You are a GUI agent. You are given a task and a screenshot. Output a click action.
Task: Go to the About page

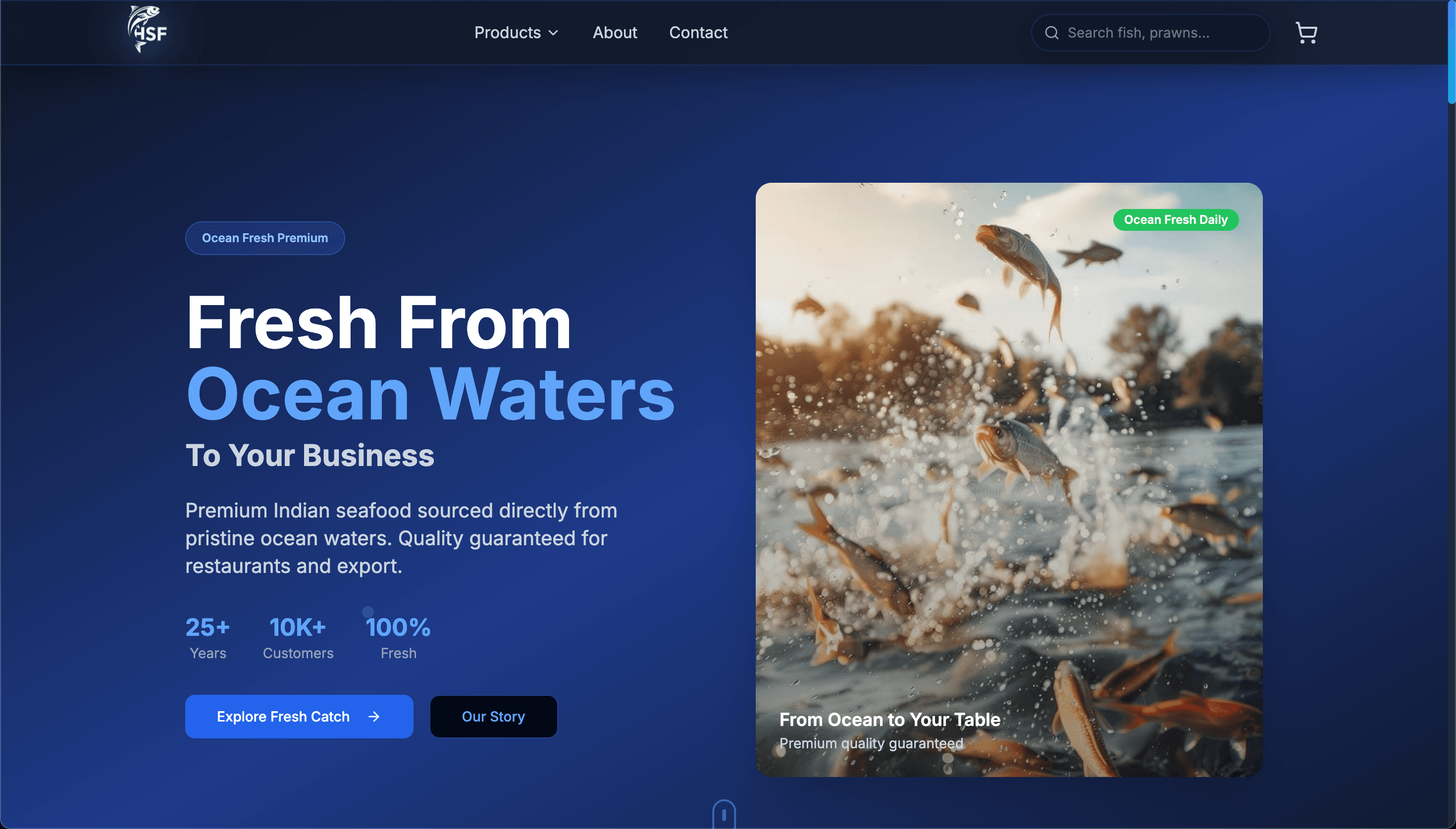click(615, 33)
